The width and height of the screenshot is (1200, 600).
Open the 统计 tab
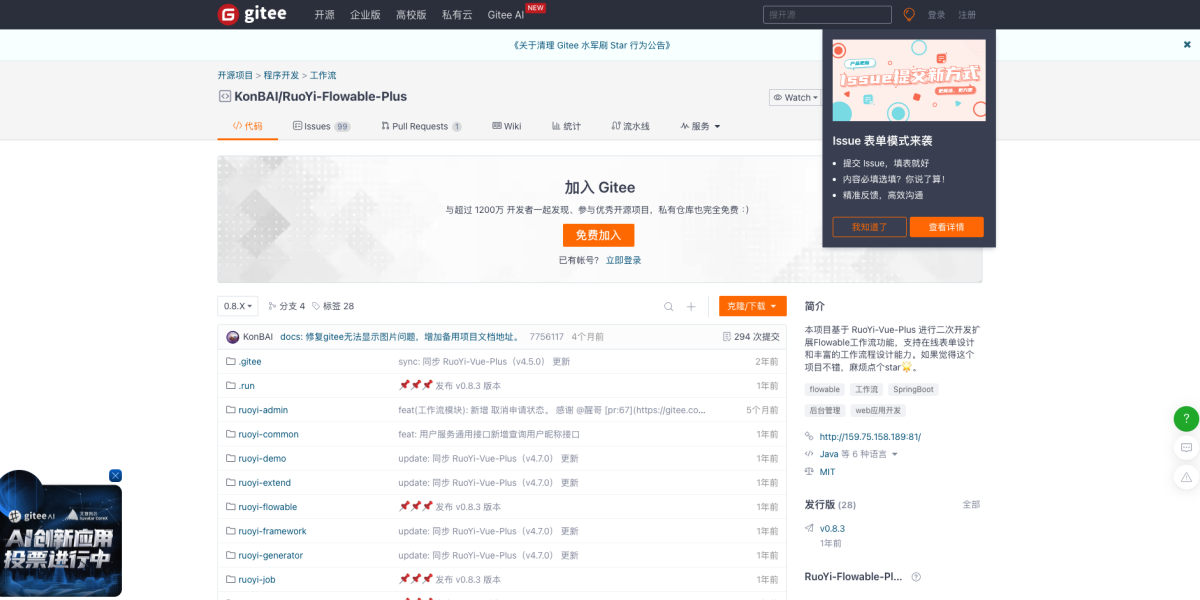[566, 126]
